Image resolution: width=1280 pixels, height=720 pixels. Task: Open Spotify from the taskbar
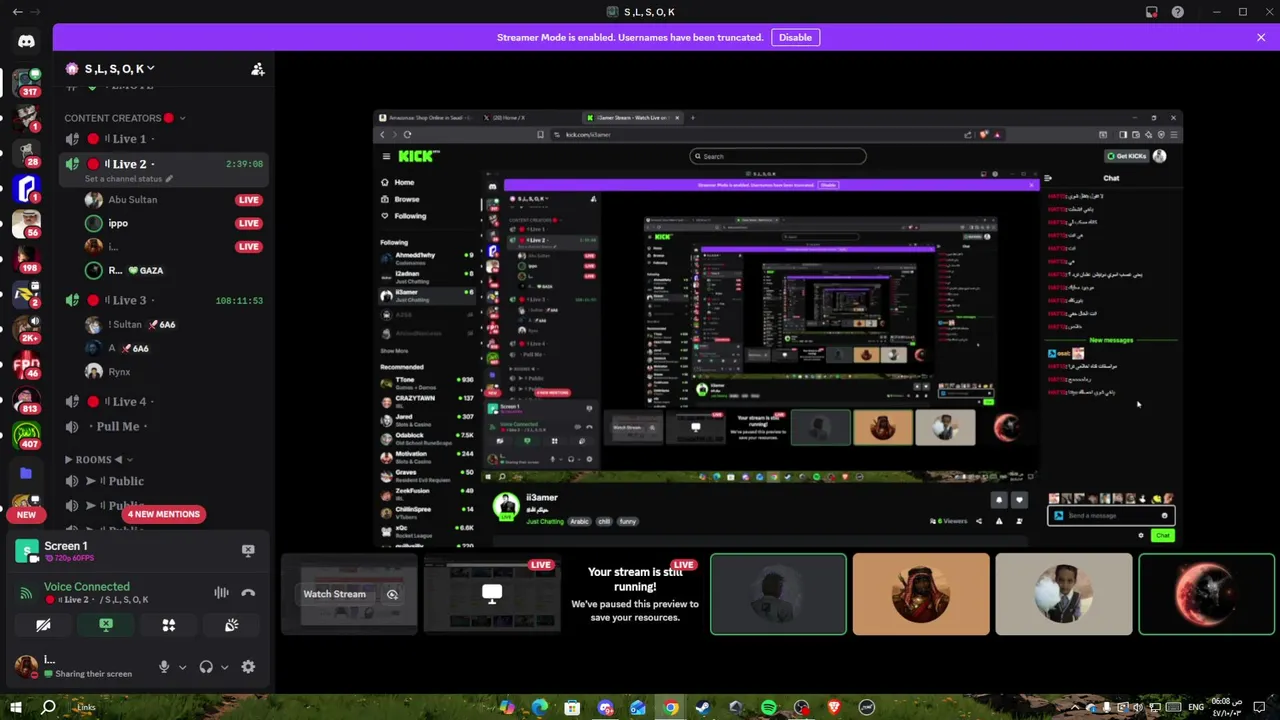coord(769,707)
